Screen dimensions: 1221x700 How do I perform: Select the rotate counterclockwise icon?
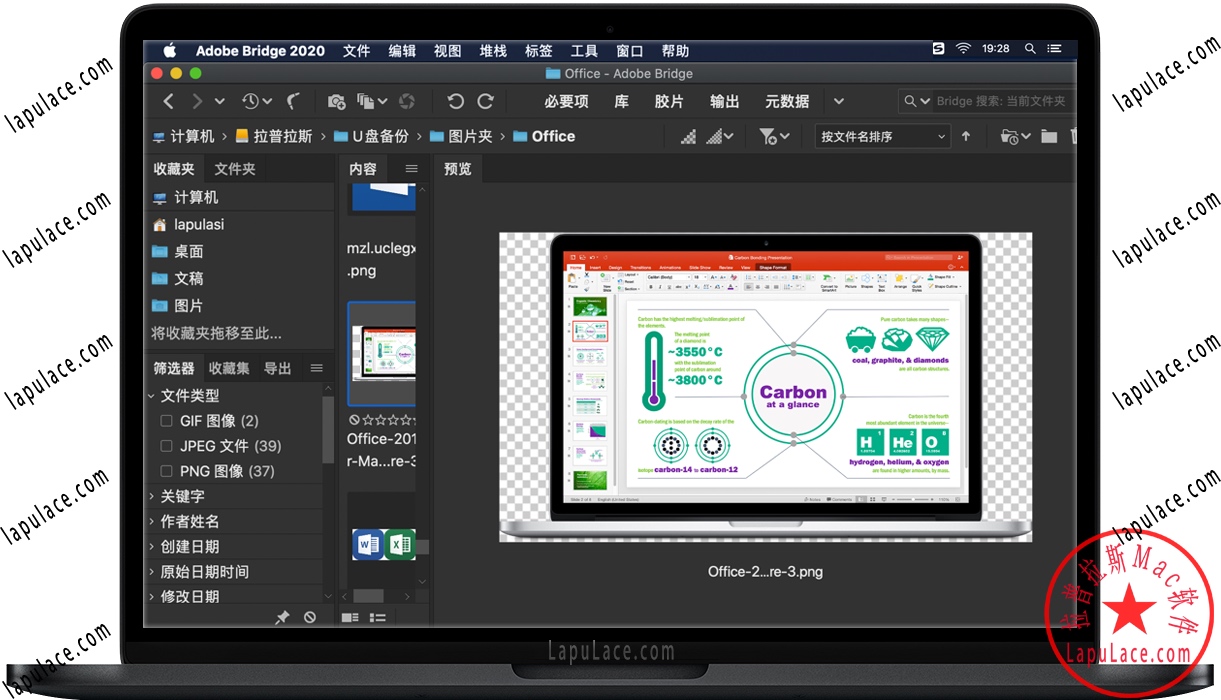pyautogui.click(x=455, y=101)
